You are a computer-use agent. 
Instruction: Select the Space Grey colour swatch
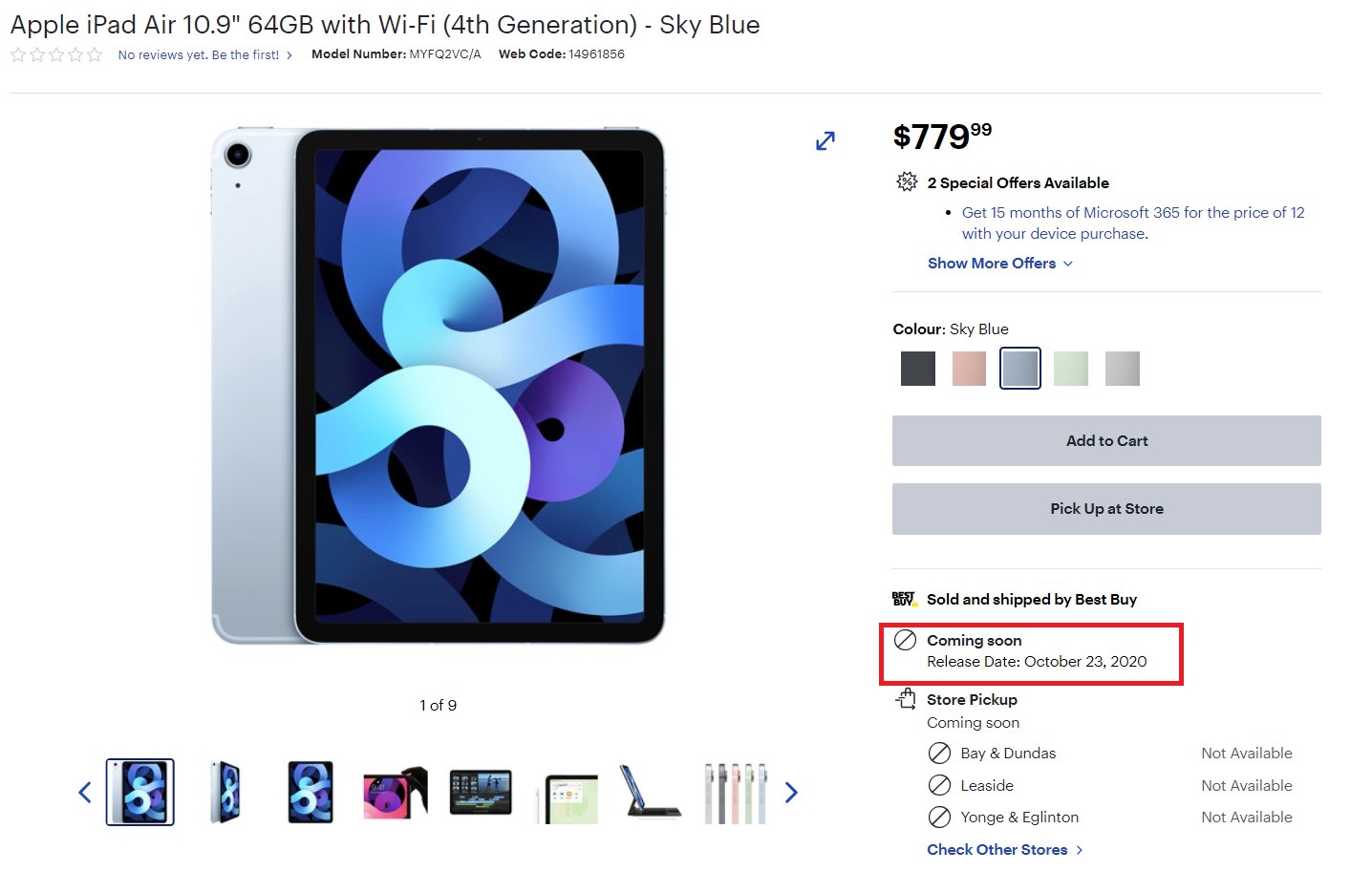tap(918, 369)
